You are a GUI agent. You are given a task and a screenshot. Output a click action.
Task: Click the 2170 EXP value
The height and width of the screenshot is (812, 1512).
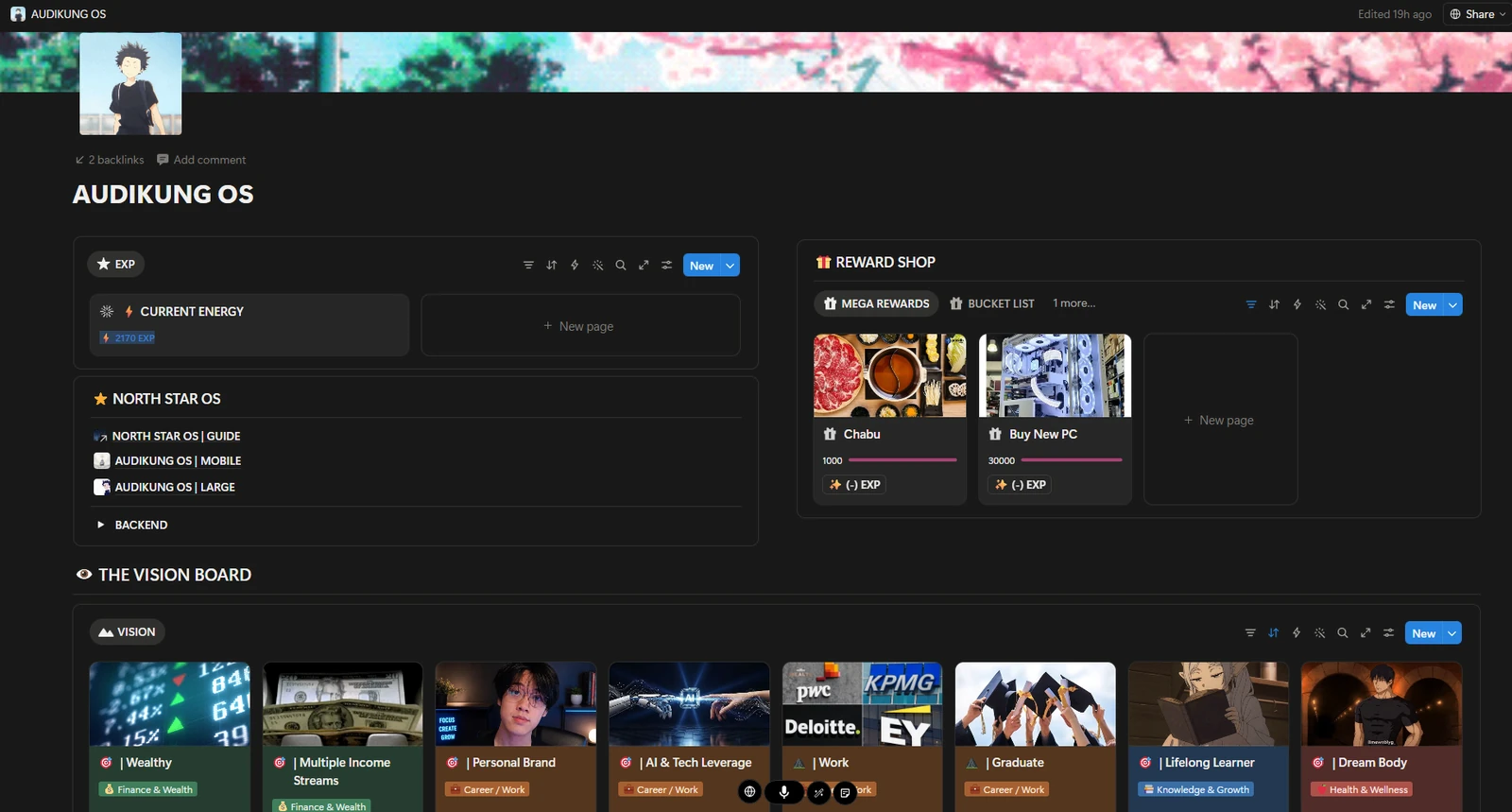[x=128, y=337]
